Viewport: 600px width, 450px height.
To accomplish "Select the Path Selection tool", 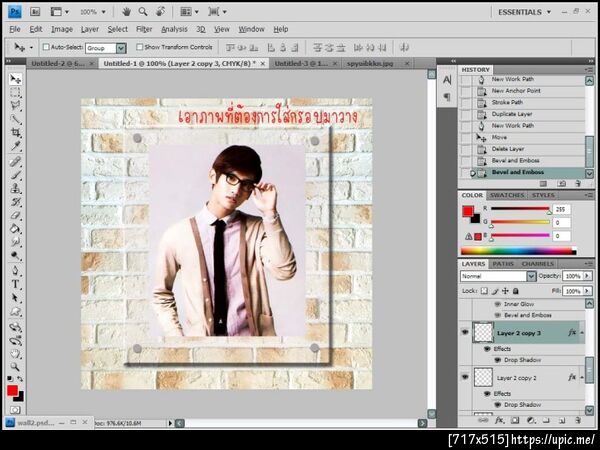I will [x=15, y=298].
